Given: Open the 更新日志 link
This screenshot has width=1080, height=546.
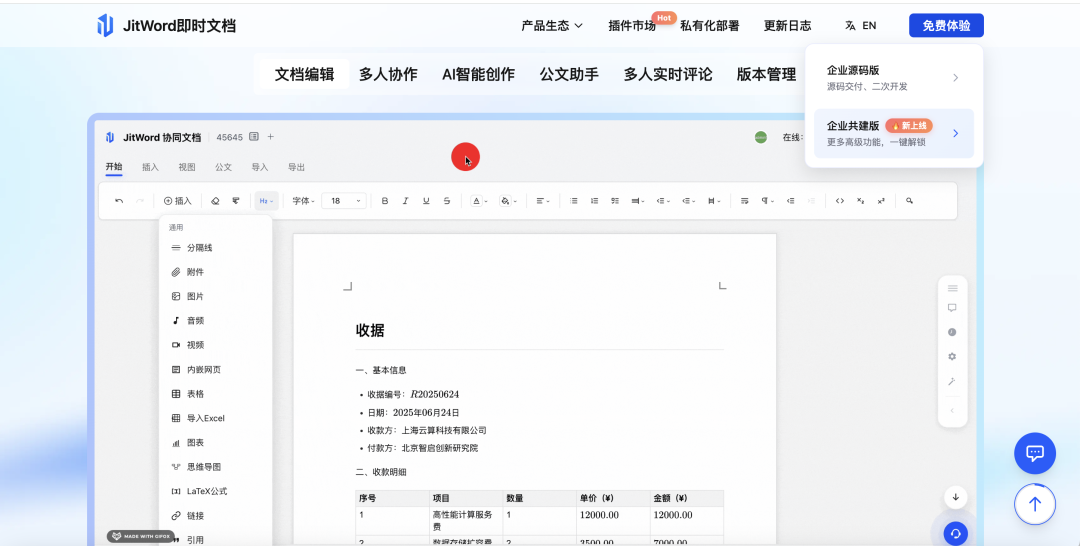Looking at the screenshot, I should click(787, 25).
